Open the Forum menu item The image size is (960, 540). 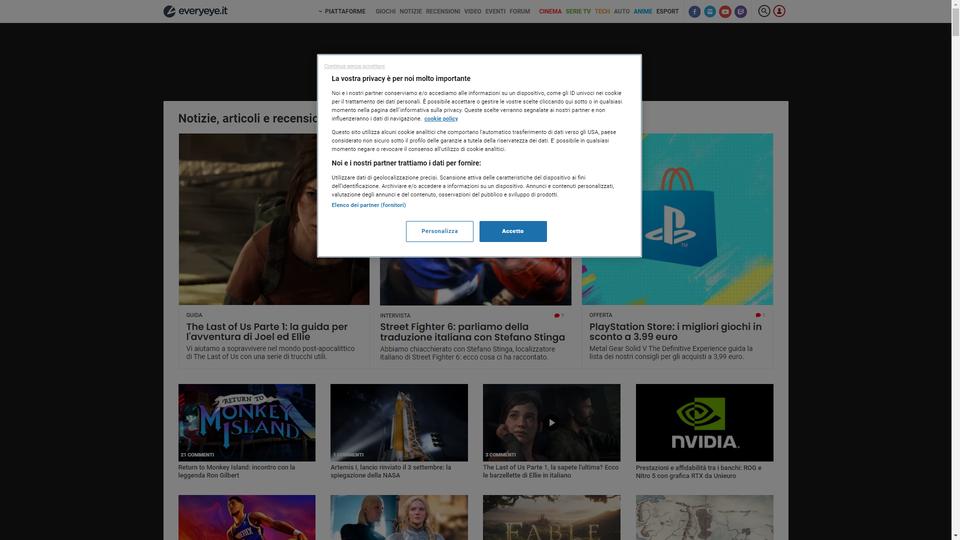(520, 12)
